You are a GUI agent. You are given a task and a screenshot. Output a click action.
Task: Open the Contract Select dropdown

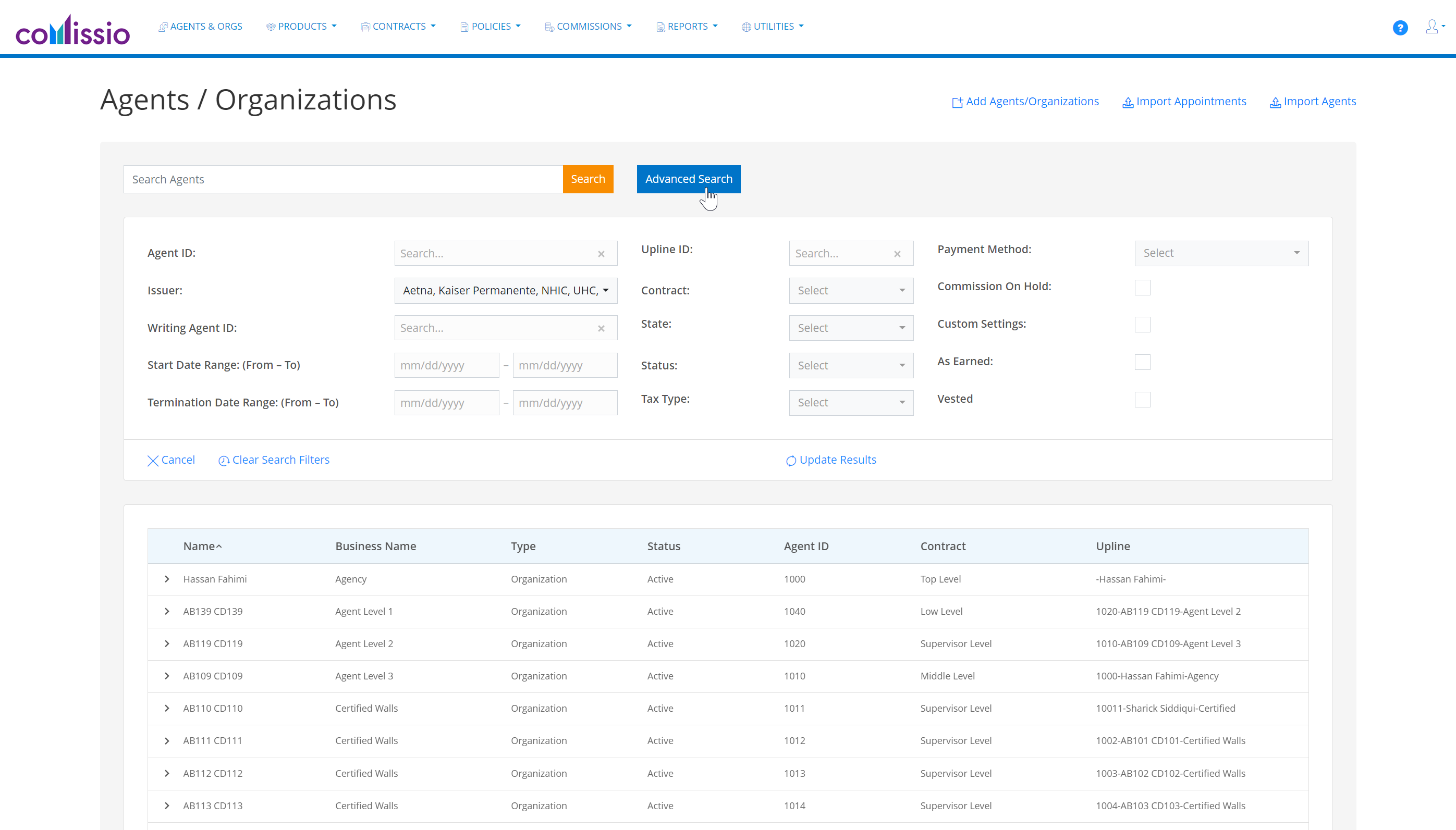tap(851, 291)
